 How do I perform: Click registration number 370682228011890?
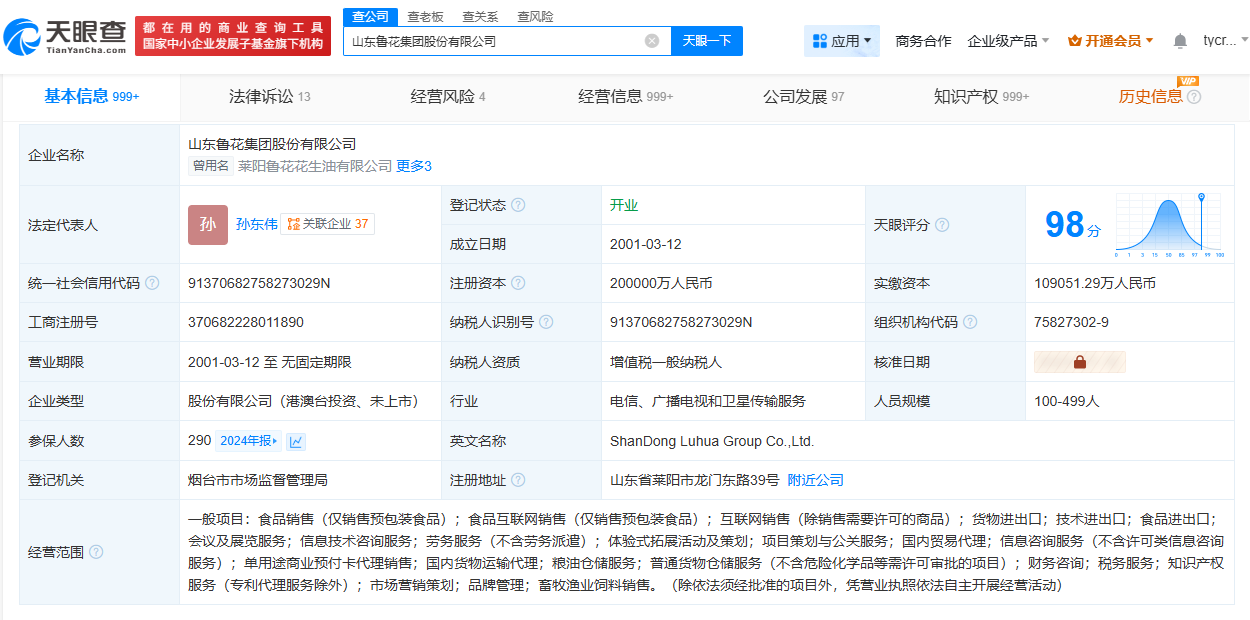[246, 322]
